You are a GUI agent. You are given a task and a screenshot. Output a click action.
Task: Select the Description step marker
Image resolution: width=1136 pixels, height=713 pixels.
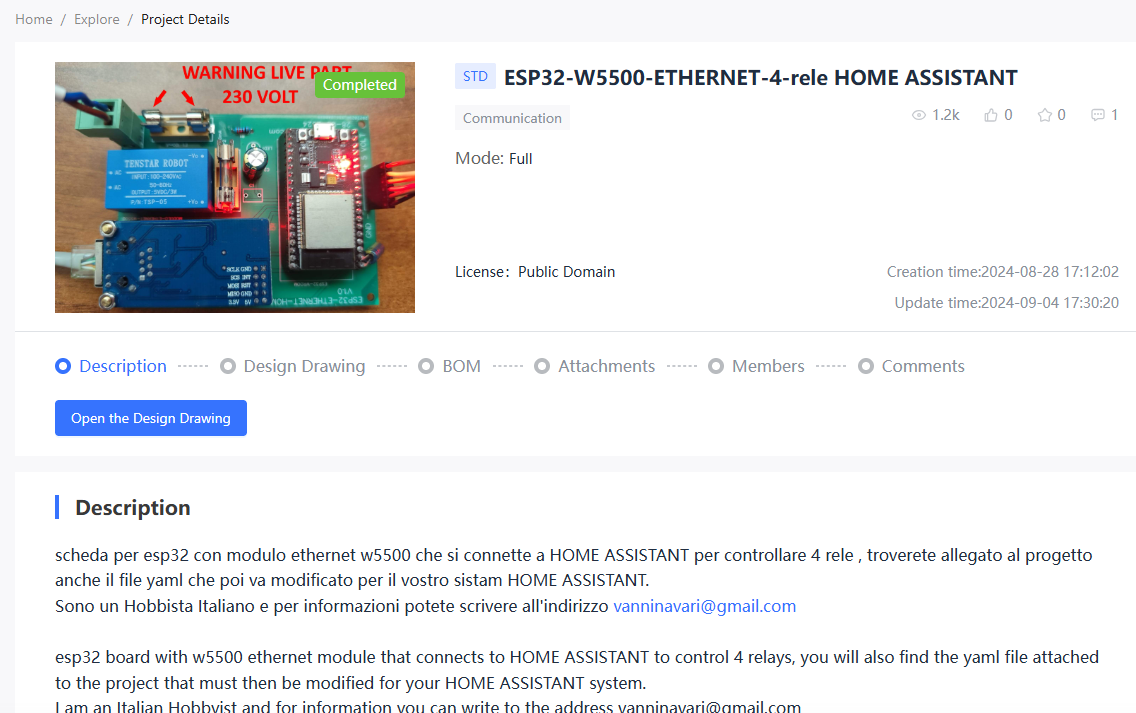[63, 366]
